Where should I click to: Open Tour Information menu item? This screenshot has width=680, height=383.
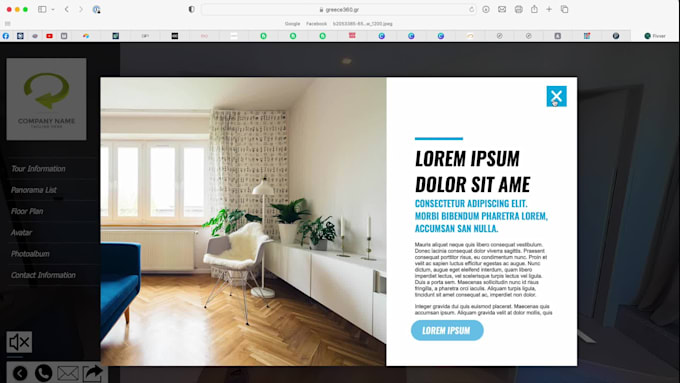pos(38,169)
